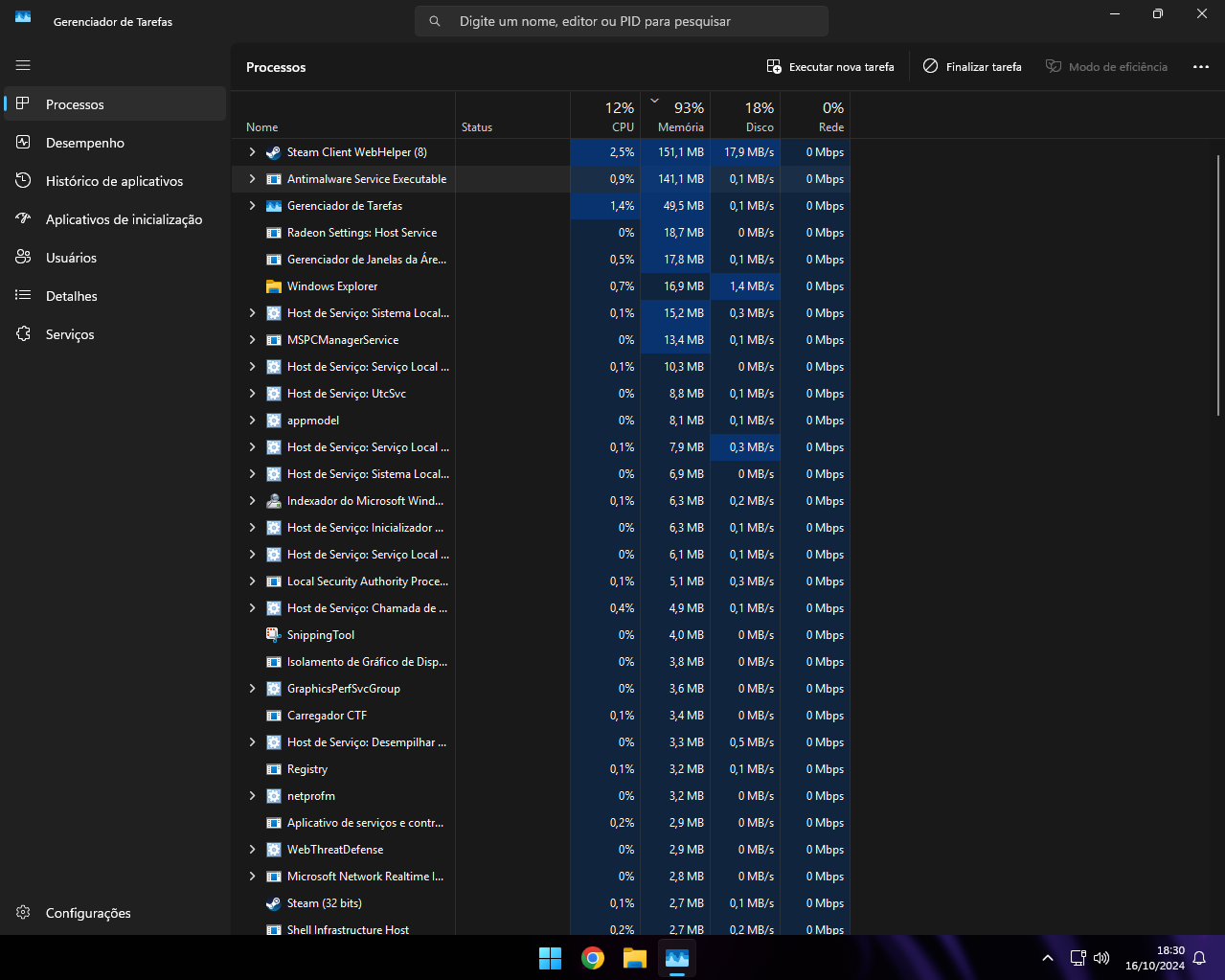Open the volume control in system tray
Image resolution: width=1225 pixels, height=980 pixels.
pyautogui.click(x=1101, y=958)
